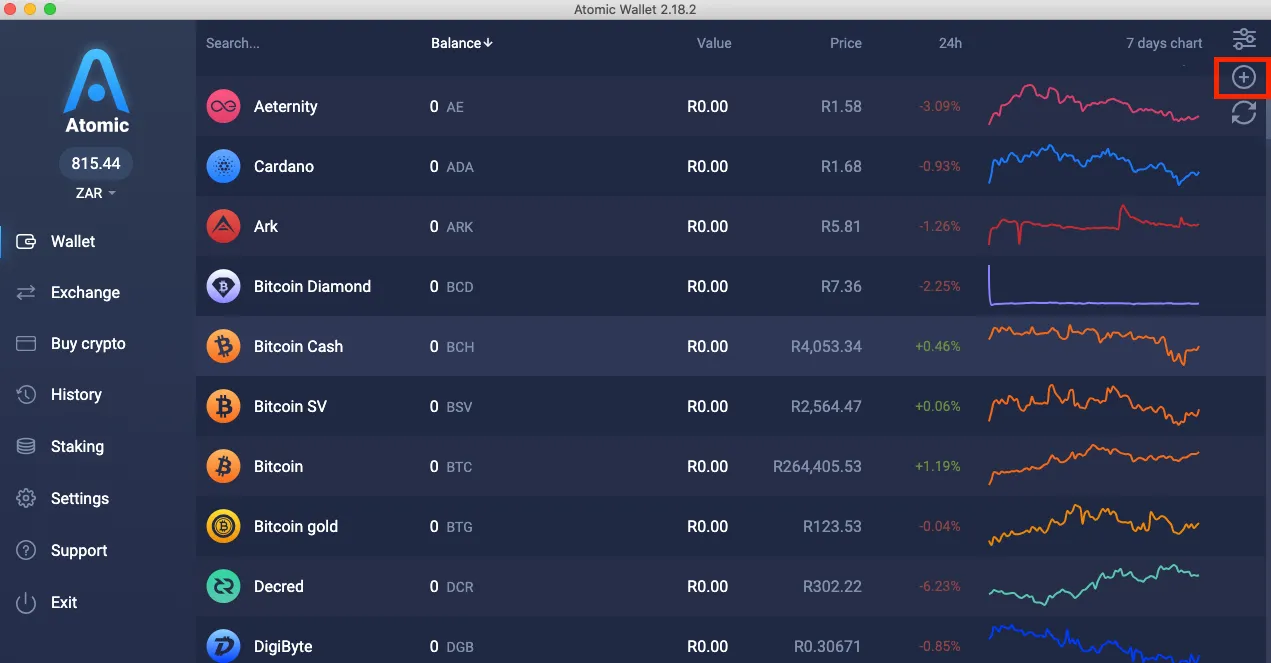Select Exit in the sidebar
1271x663 pixels.
64,602
